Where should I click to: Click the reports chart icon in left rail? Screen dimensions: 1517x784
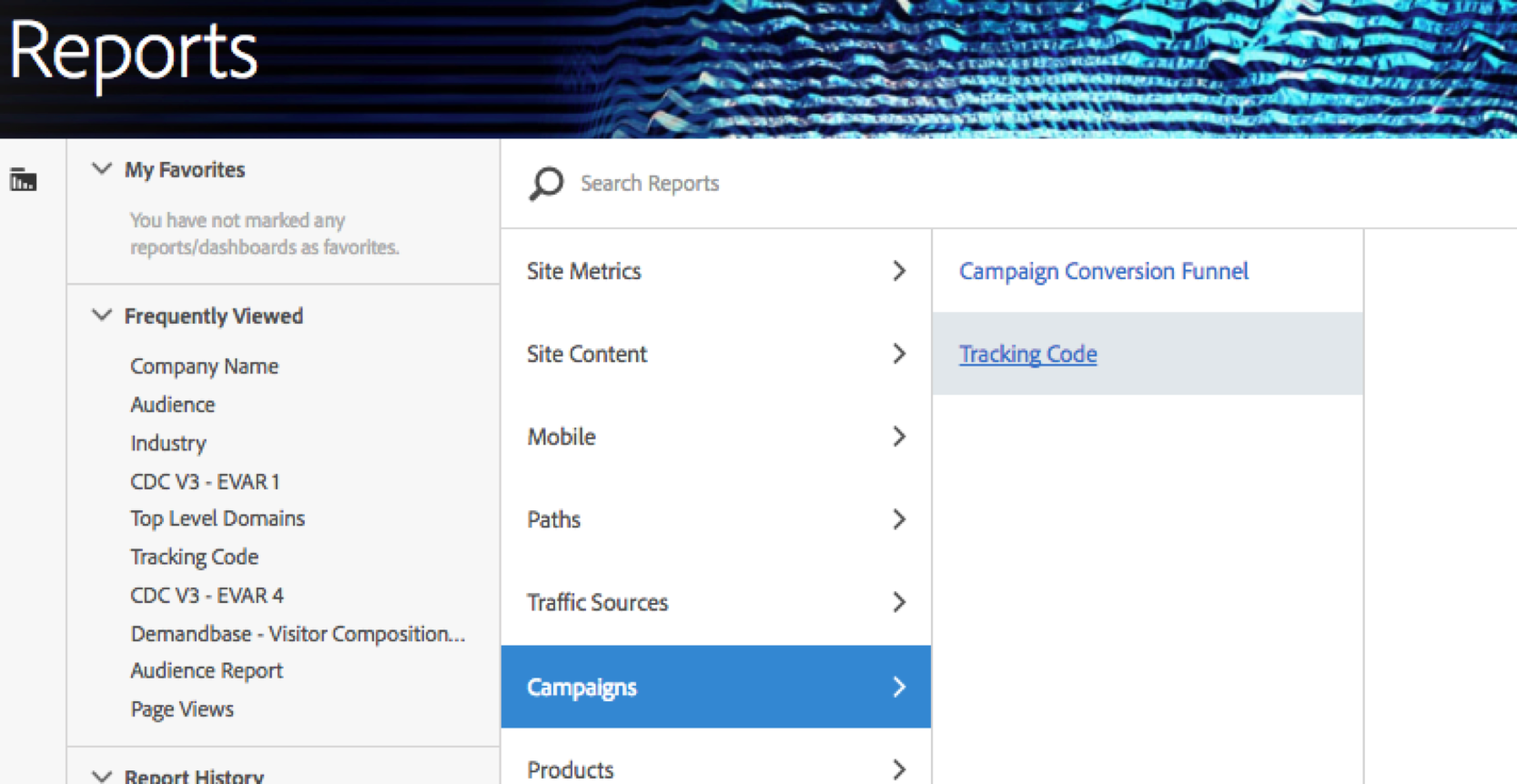pyautogui.click(x=23, y=180)
